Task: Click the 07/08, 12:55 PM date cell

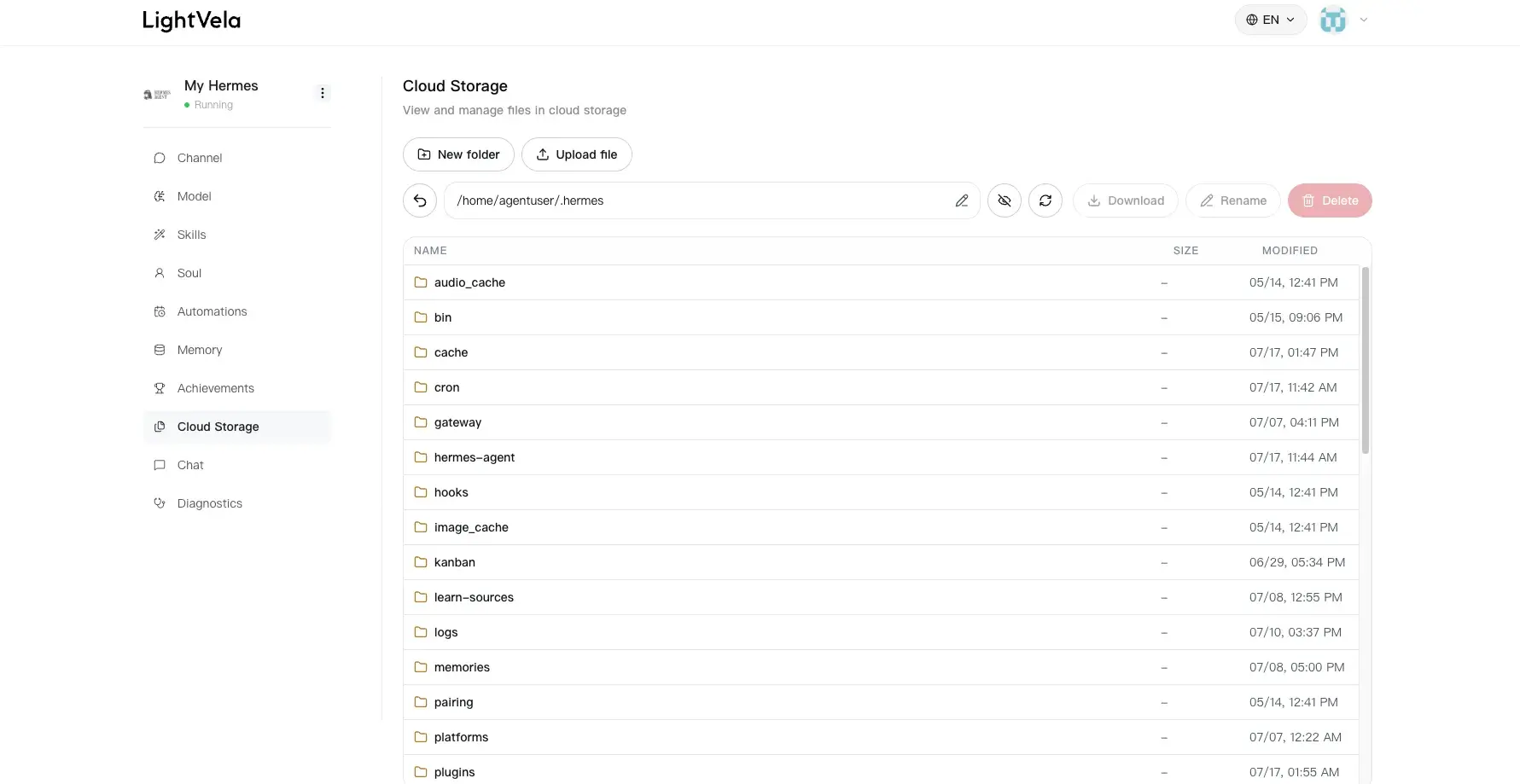Action: [x=1296, y=597]
